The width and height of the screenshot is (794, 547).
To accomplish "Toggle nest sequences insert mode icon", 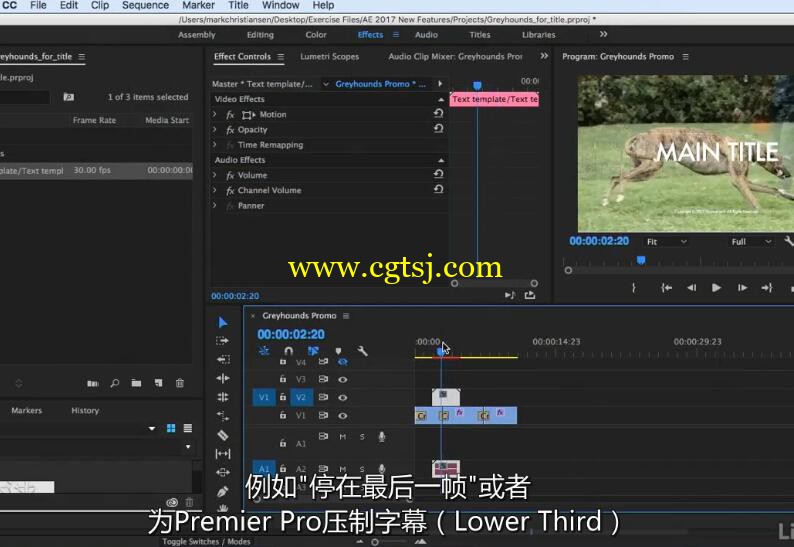I will 264,351.
